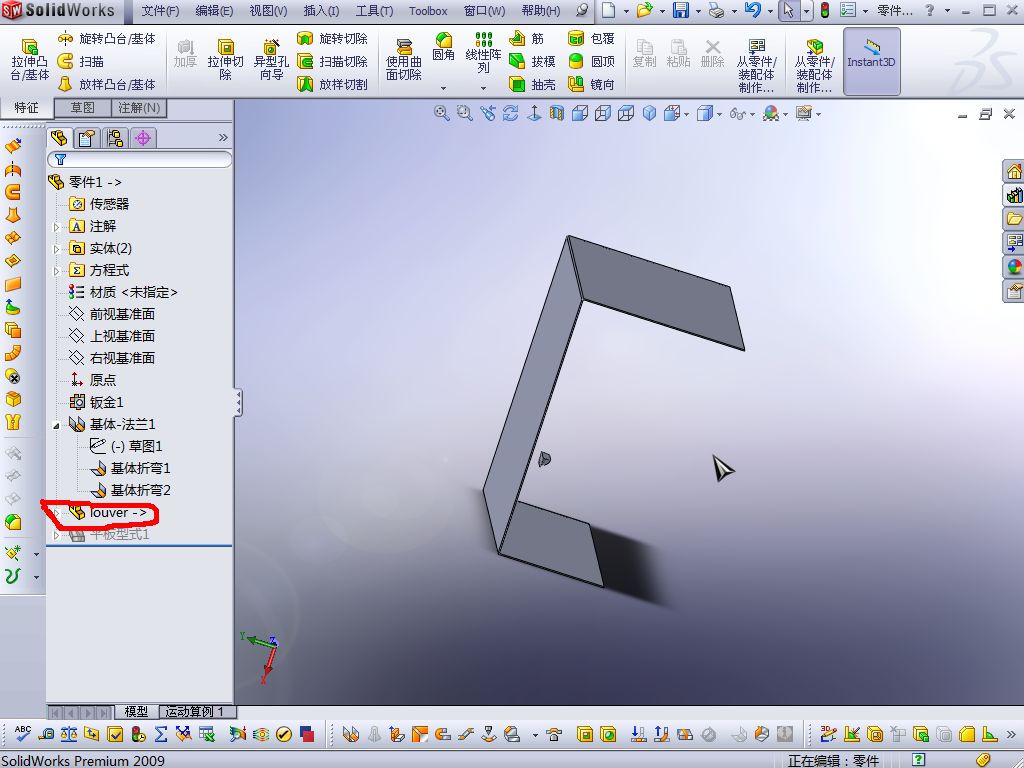Expand the 方程式 tree node
The image size is (1024, 768).
[57, 271]
